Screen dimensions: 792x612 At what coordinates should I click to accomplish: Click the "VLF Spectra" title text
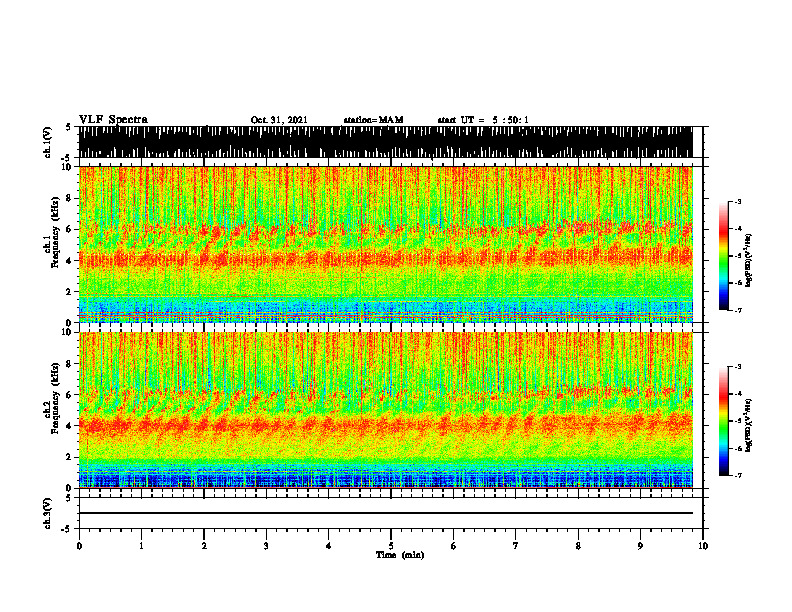click(113, 120)
